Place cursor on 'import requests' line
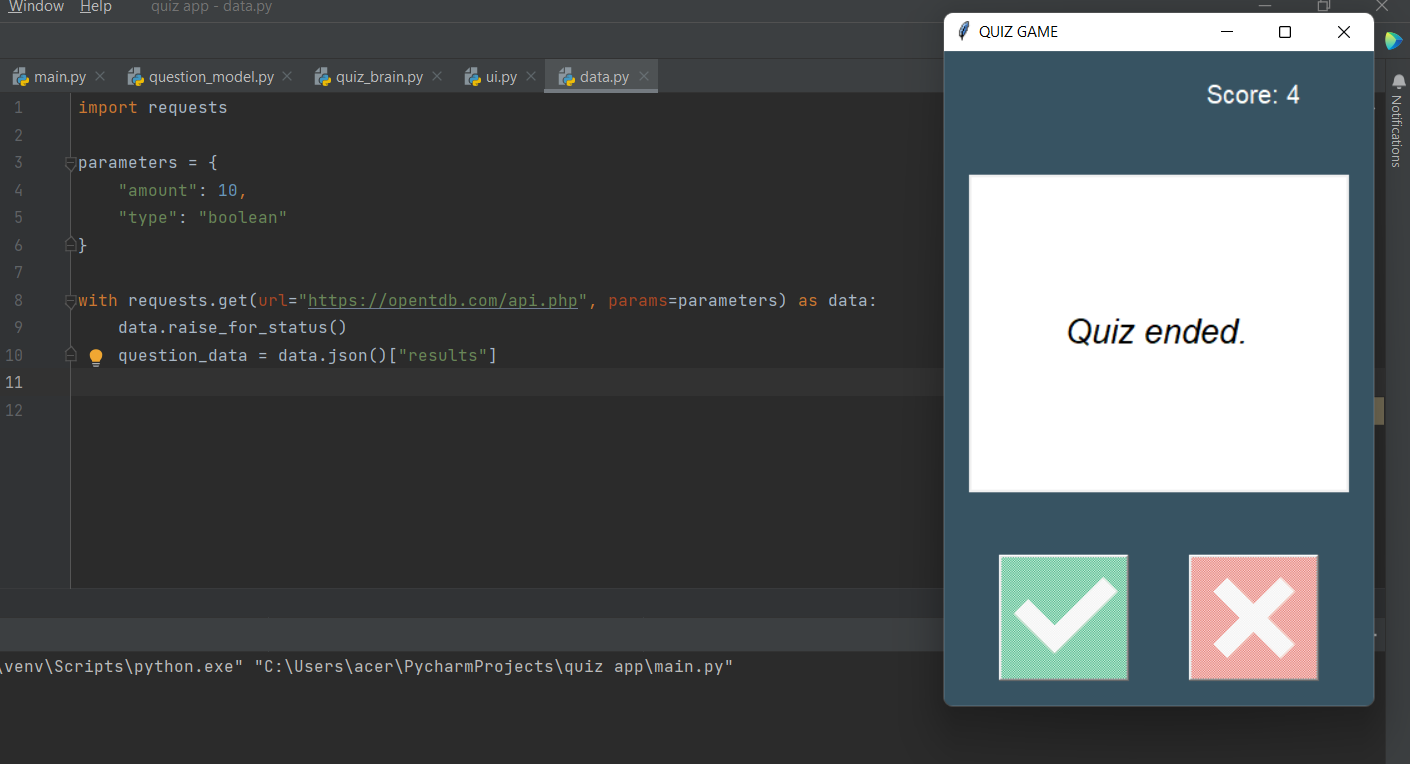The height and width of the screenshot is (764, 1410). pyautogui.click(x=153, y=107)
